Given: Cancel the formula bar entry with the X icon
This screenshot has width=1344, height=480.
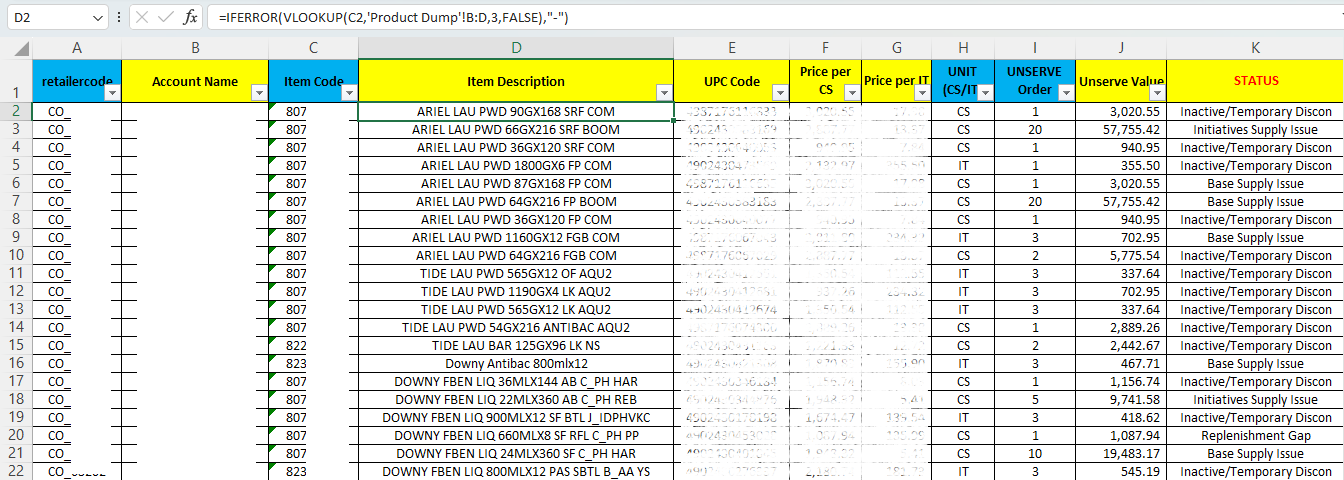Looking at the screenshot, I should tap(142, 18).
